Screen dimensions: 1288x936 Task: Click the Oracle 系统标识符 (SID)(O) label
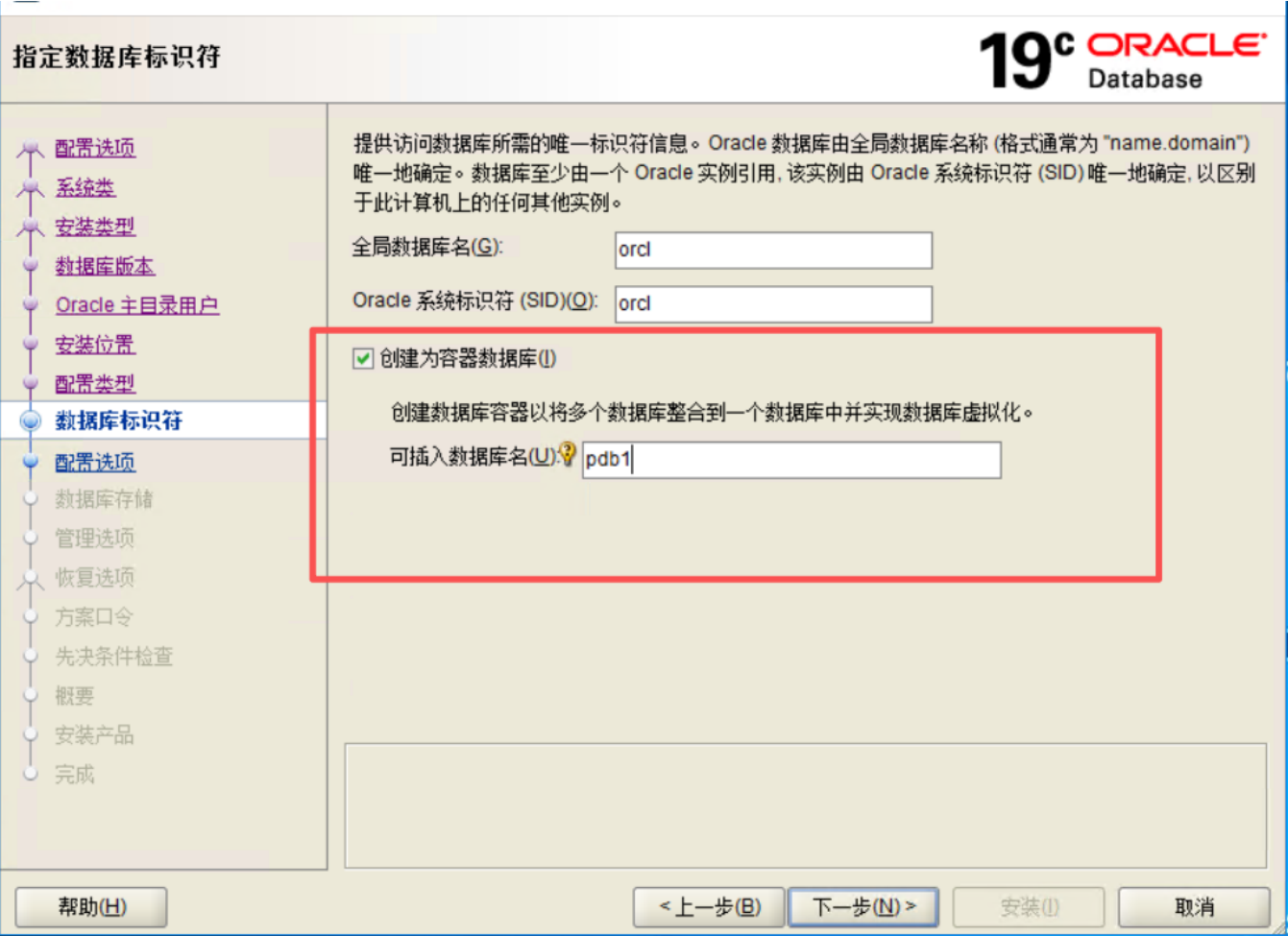click(x=475, y=301)
